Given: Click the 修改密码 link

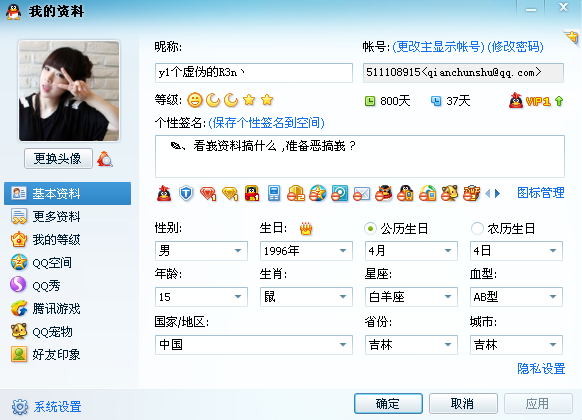Looking at the screenshot, I should point(515,47).
